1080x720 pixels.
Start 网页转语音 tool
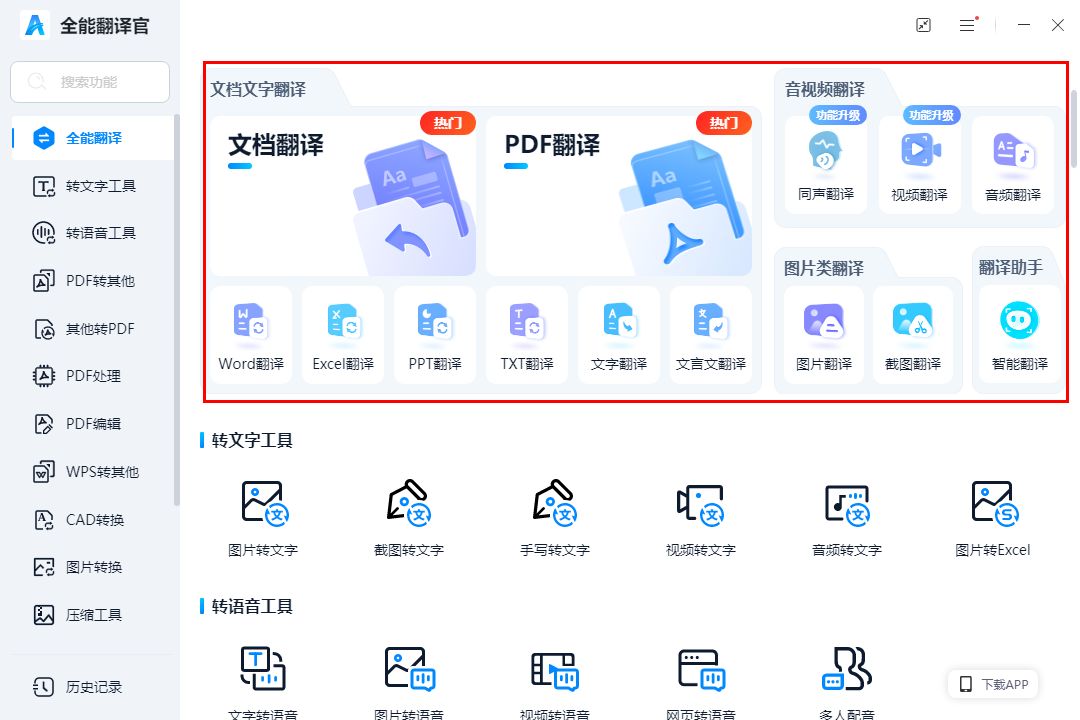[x=701, y=682]
